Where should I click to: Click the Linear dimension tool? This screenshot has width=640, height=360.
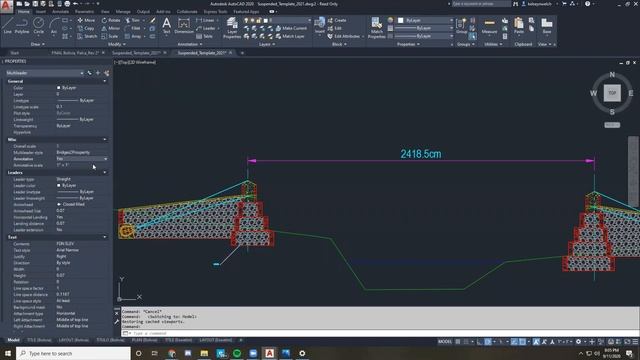[205, 20]
